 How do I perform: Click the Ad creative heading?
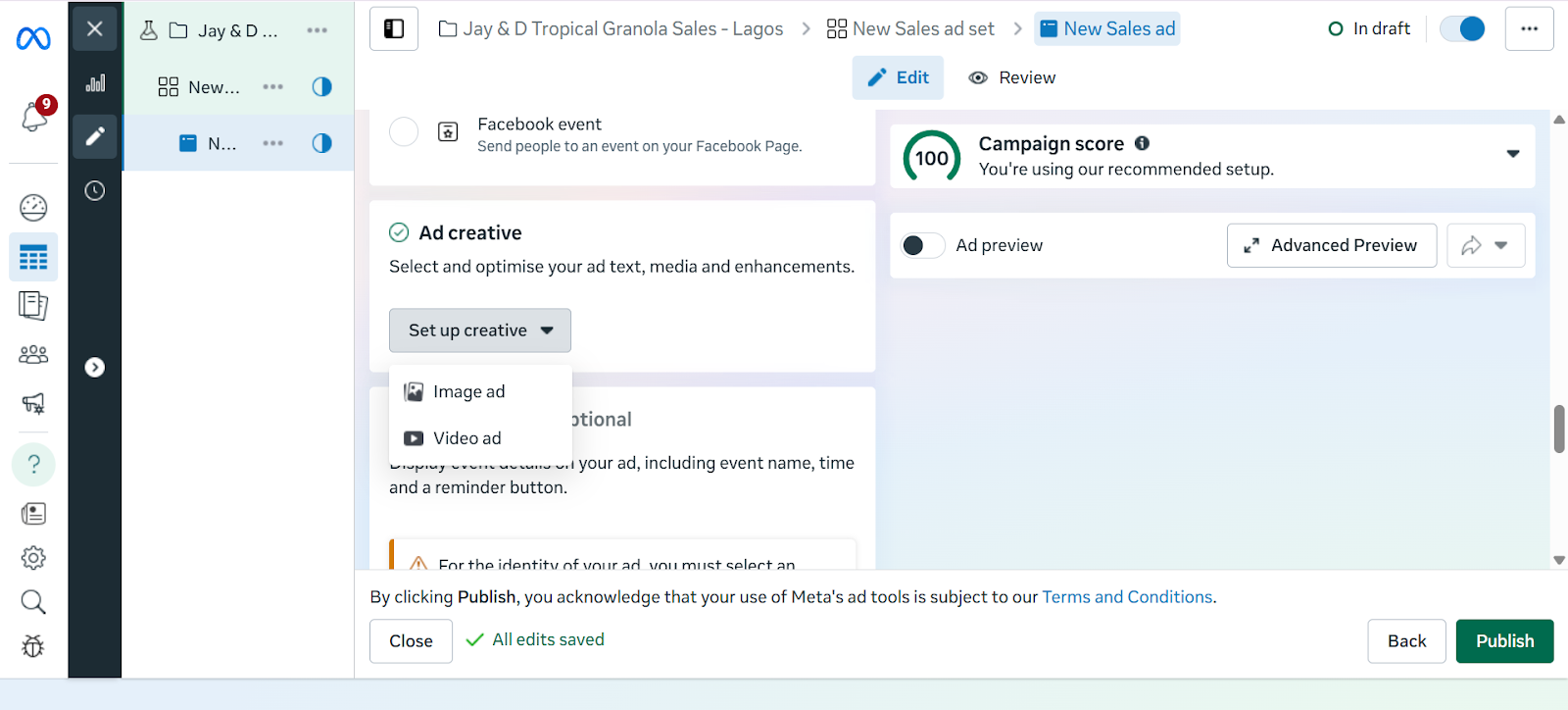(x=469, y=232)
